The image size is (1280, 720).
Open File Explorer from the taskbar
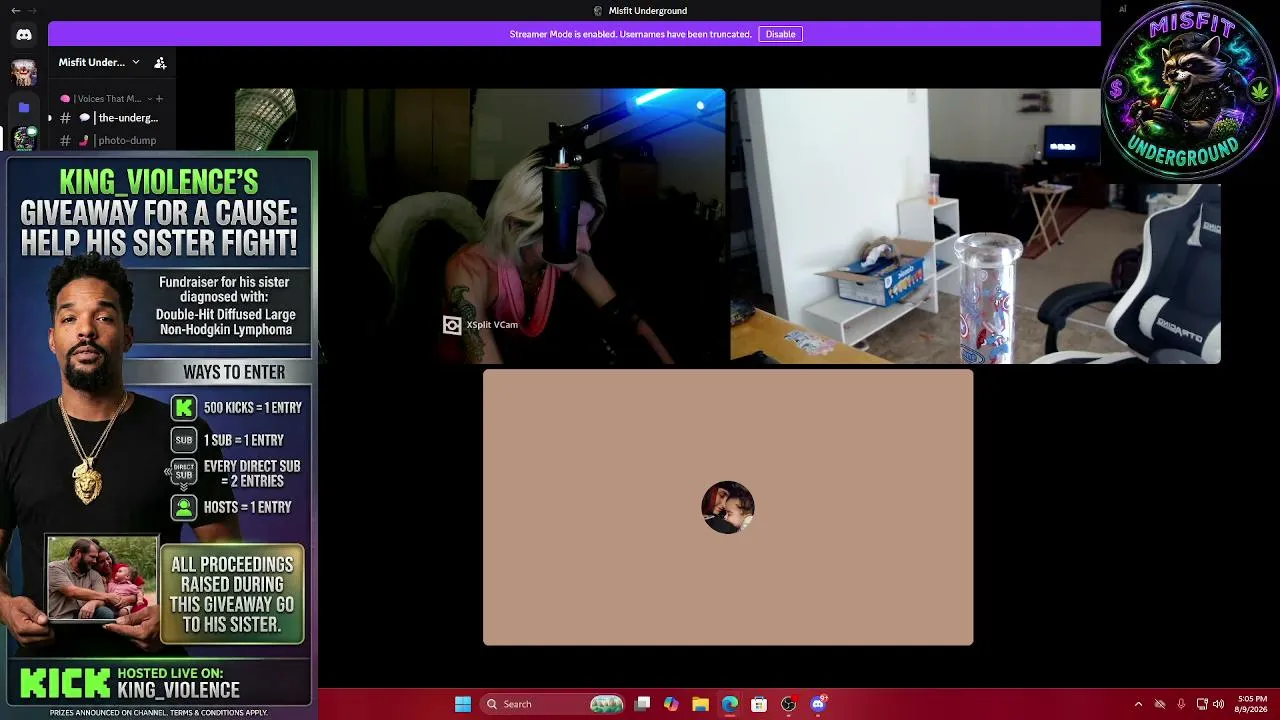[700, 704]
